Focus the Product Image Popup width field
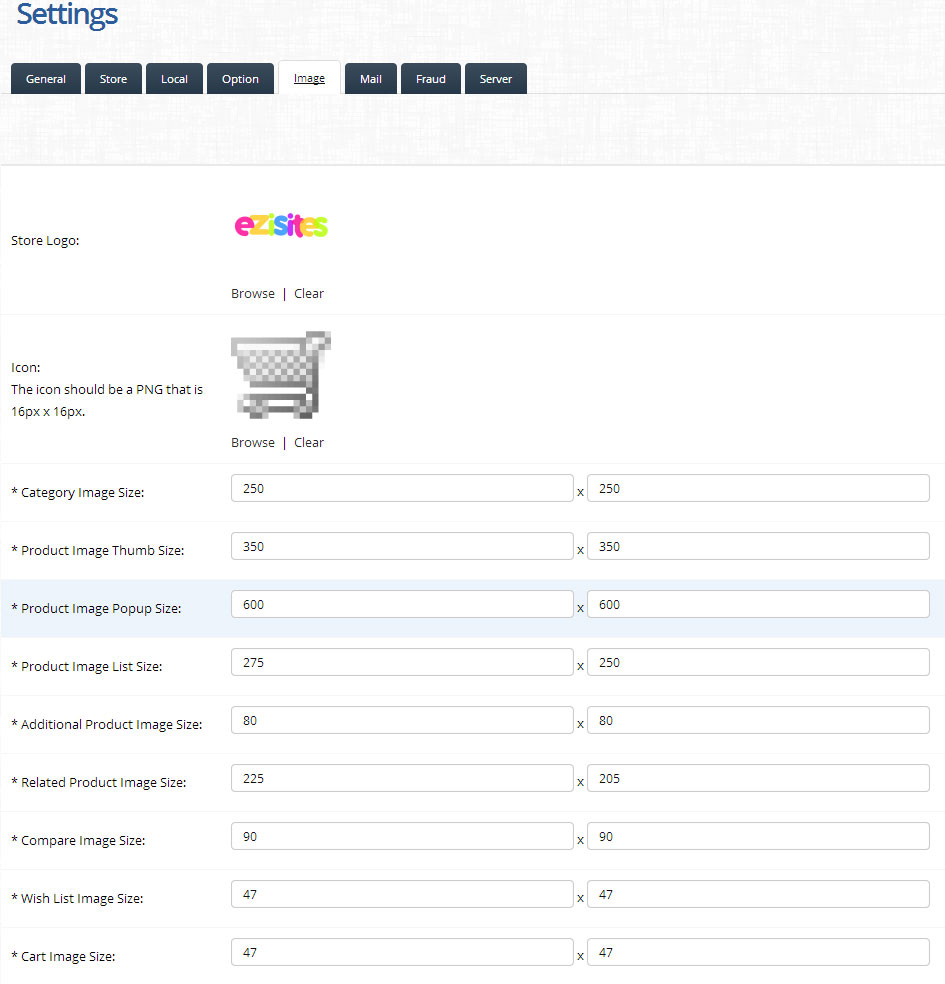Screen dimensions: 945x984 click(x=402, y=604)
